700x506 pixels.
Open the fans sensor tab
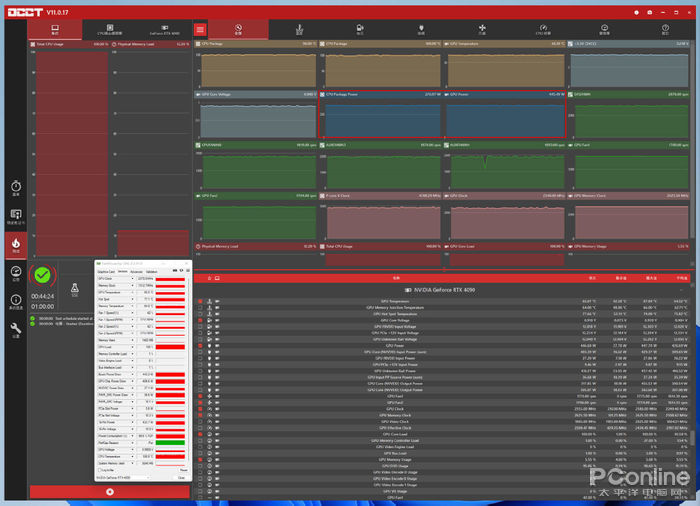482,30
